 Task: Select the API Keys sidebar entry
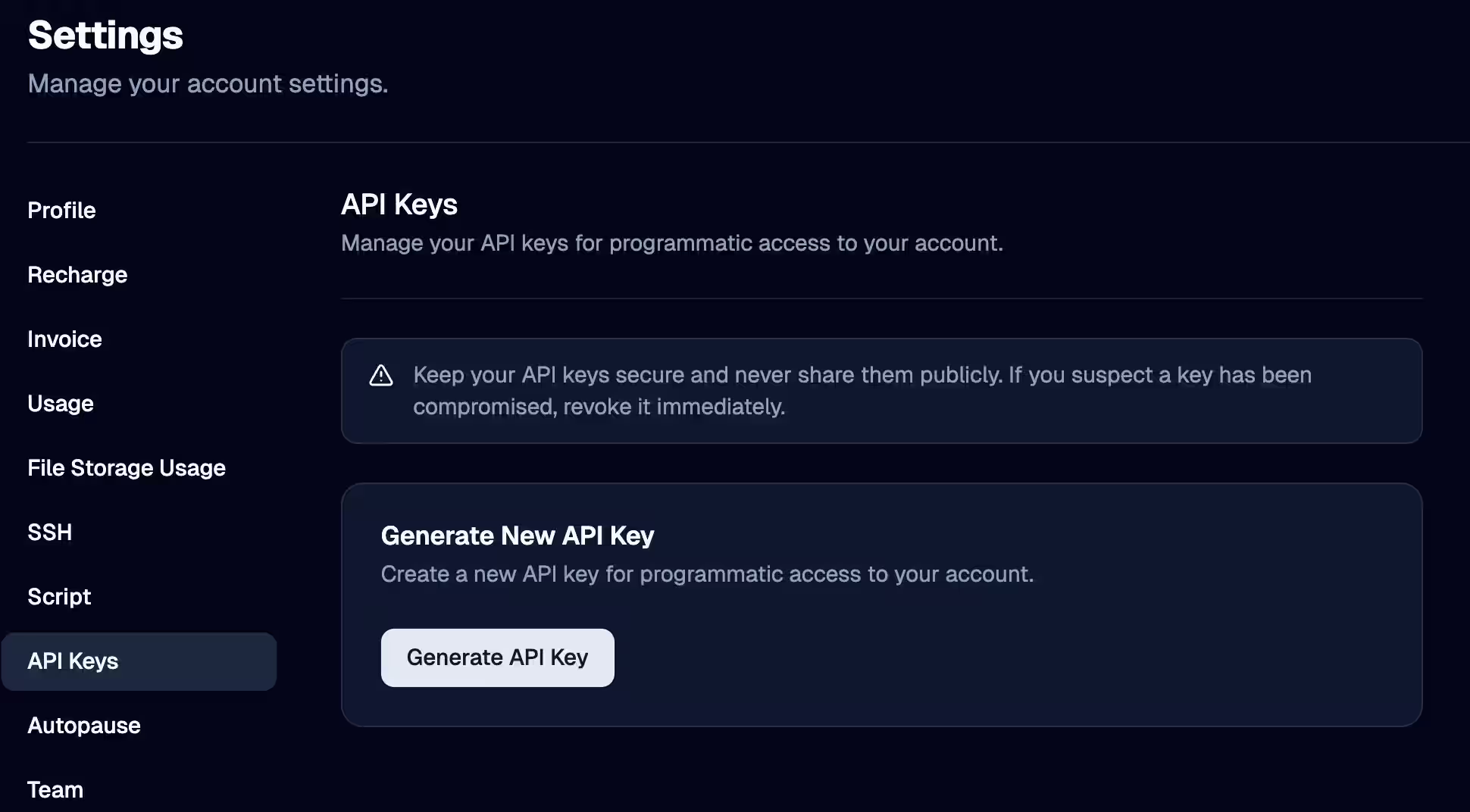73,661
